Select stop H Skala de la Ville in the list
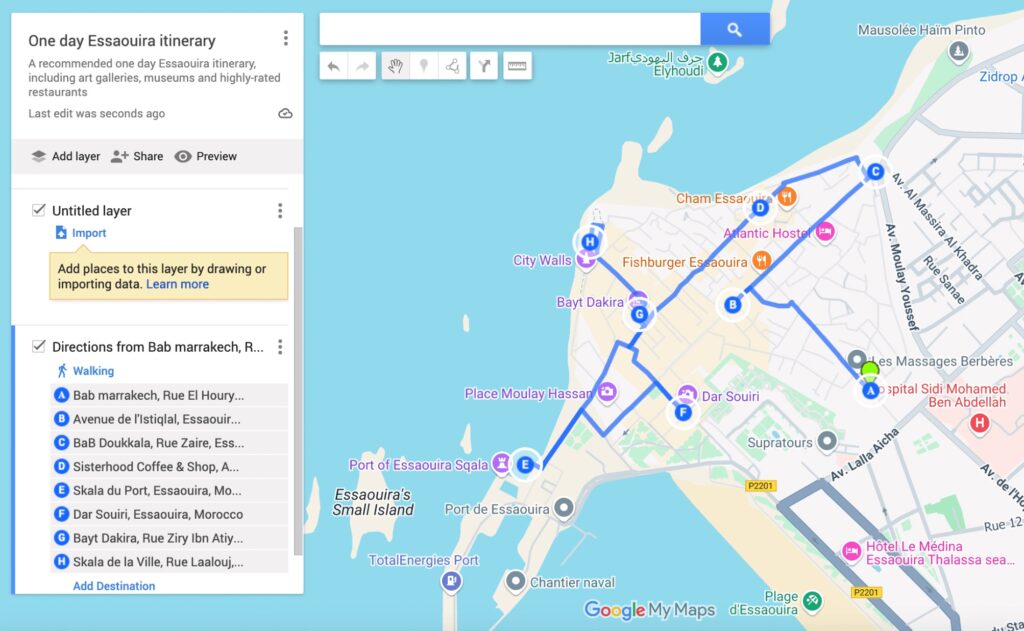Image resolution: width=1024 pixels, height=631 pixels. pyautogui.click(x=169, y=562)
